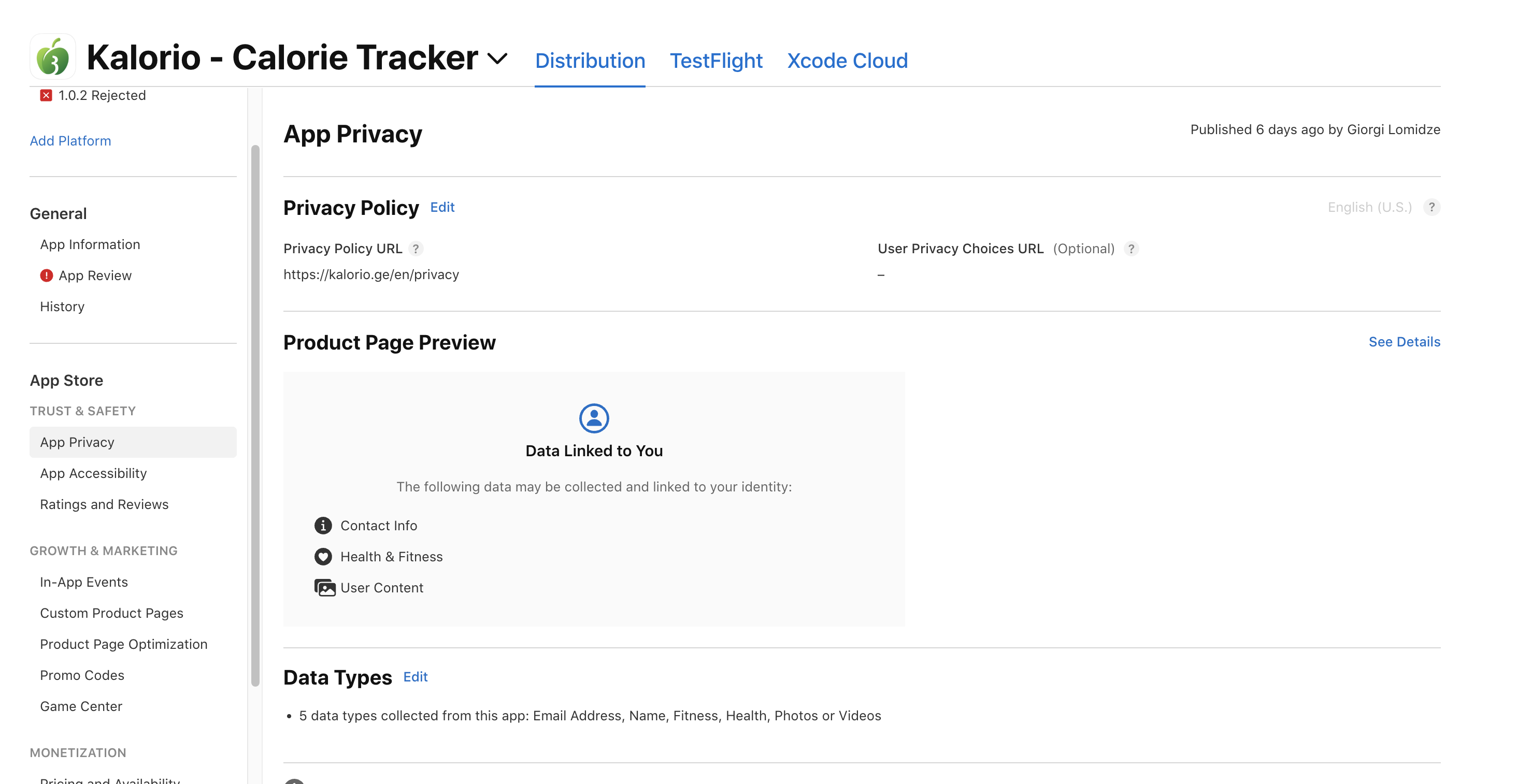Open See Details for product page preview

(1404, 342)
